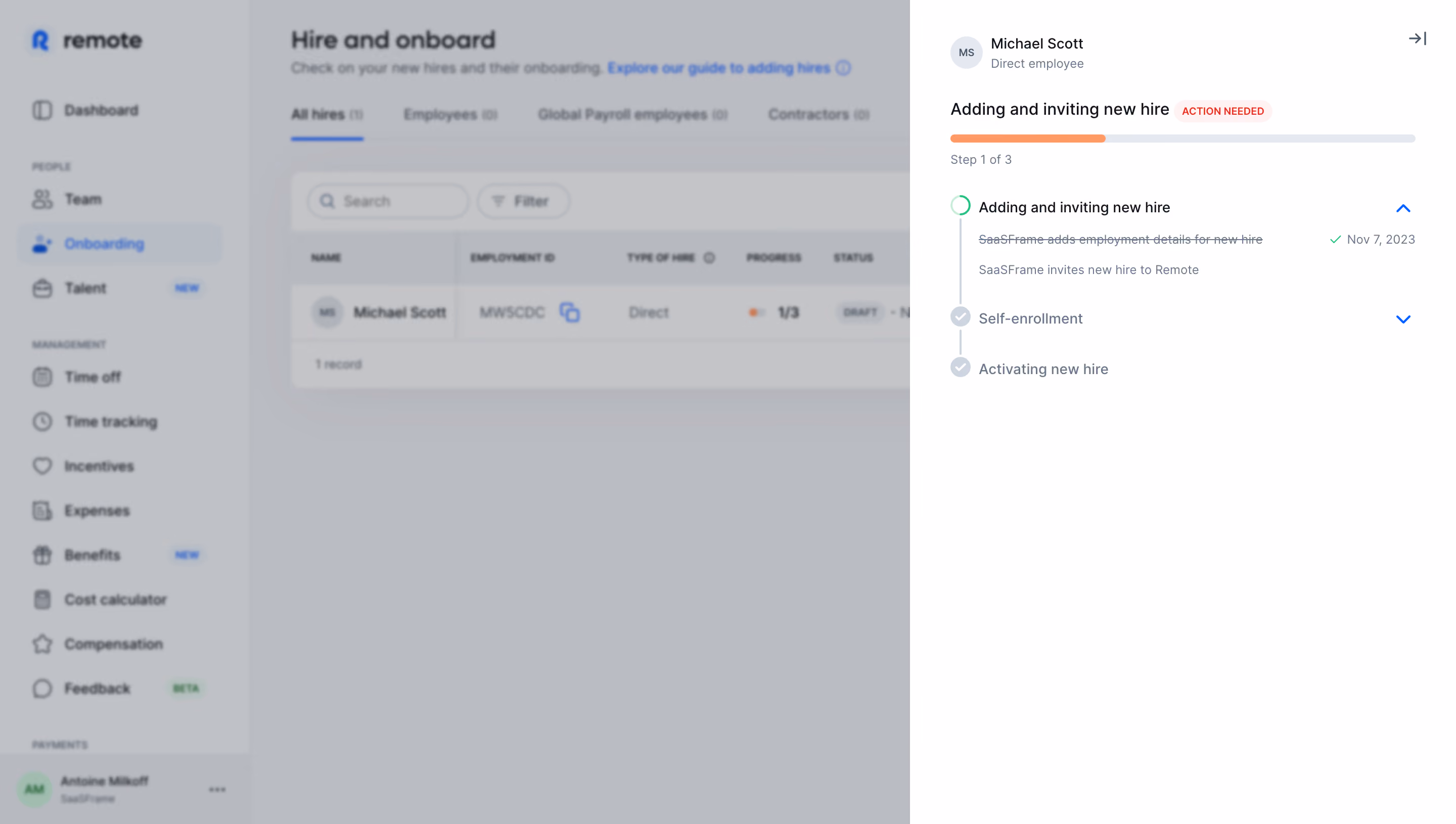Click the Compensation star icon
The width and height of the screenshot is (1456, 824).
tap(42, 644)
